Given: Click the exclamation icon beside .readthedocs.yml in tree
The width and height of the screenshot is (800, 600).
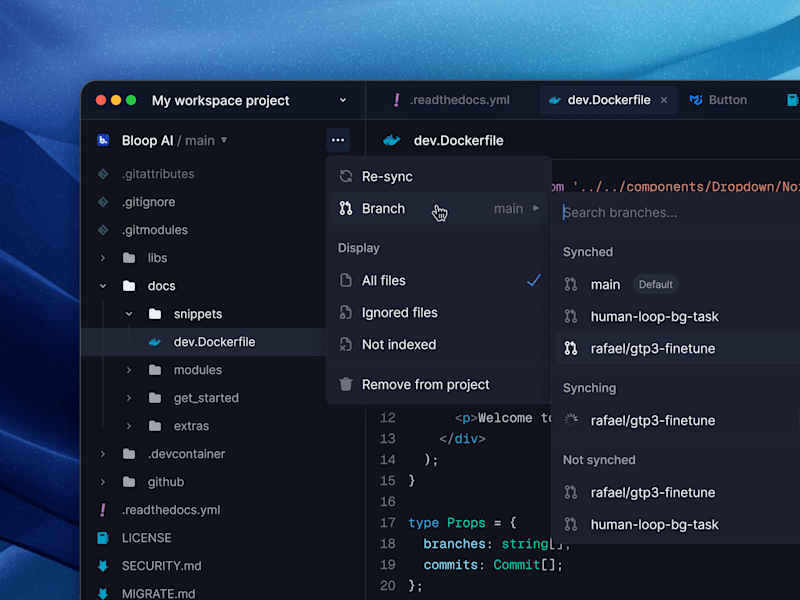Looking at the screenshot, I should pyautogui.click(x=103, y=510).
